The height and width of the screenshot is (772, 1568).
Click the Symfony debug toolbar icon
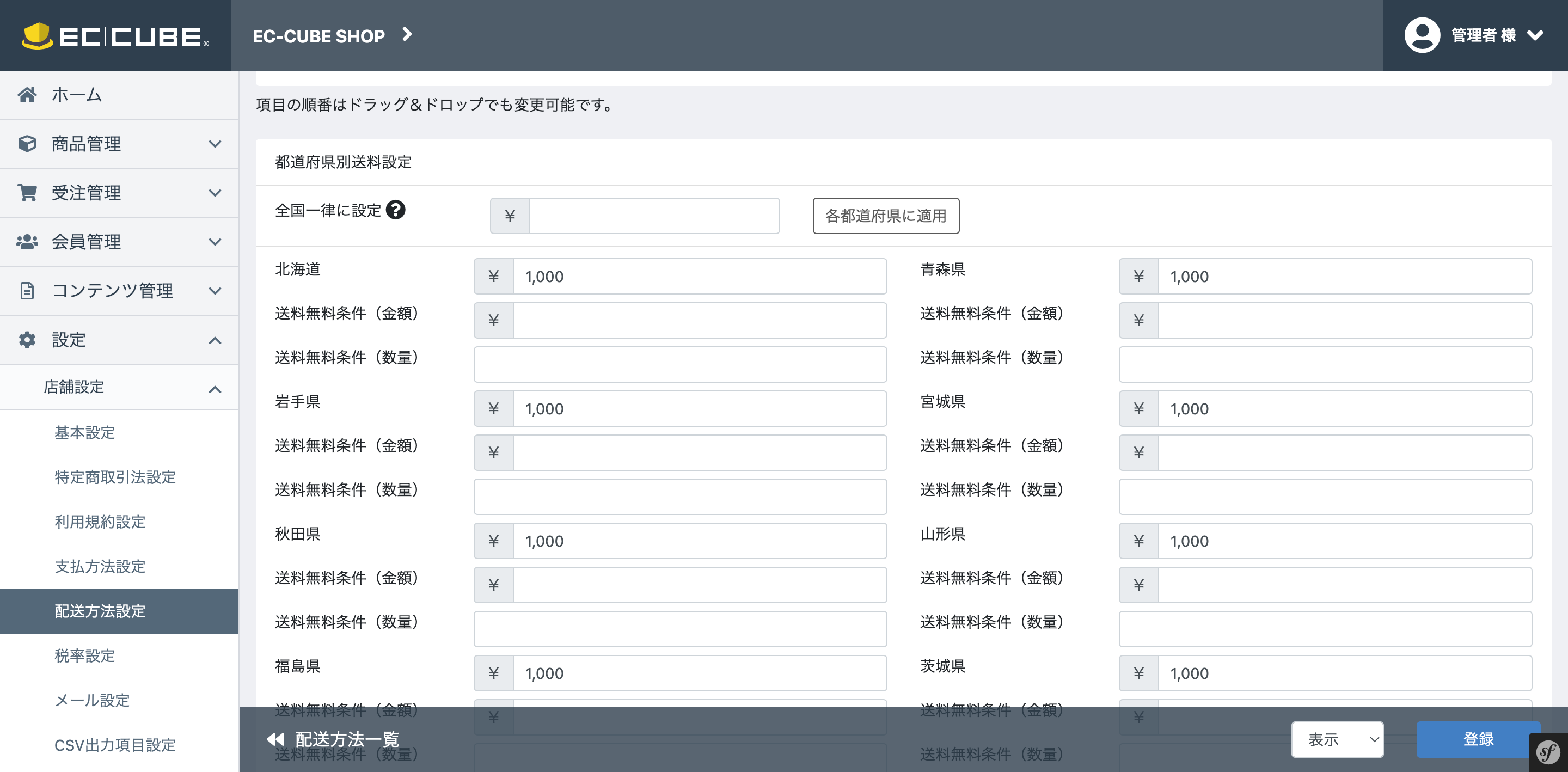pos(1548,752)
